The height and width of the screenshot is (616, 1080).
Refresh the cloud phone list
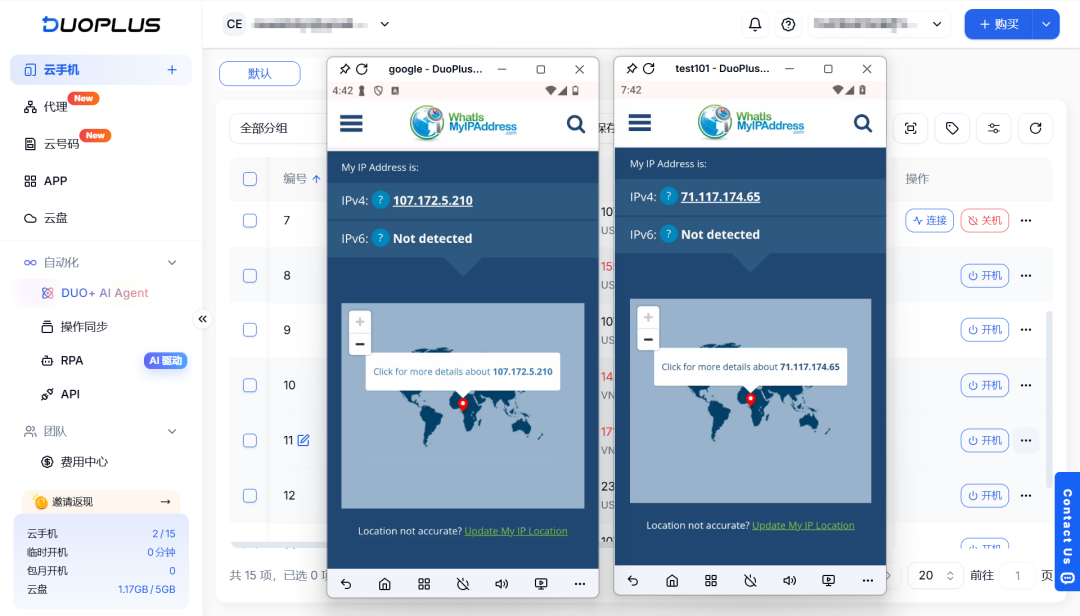tap(1035, 128)
